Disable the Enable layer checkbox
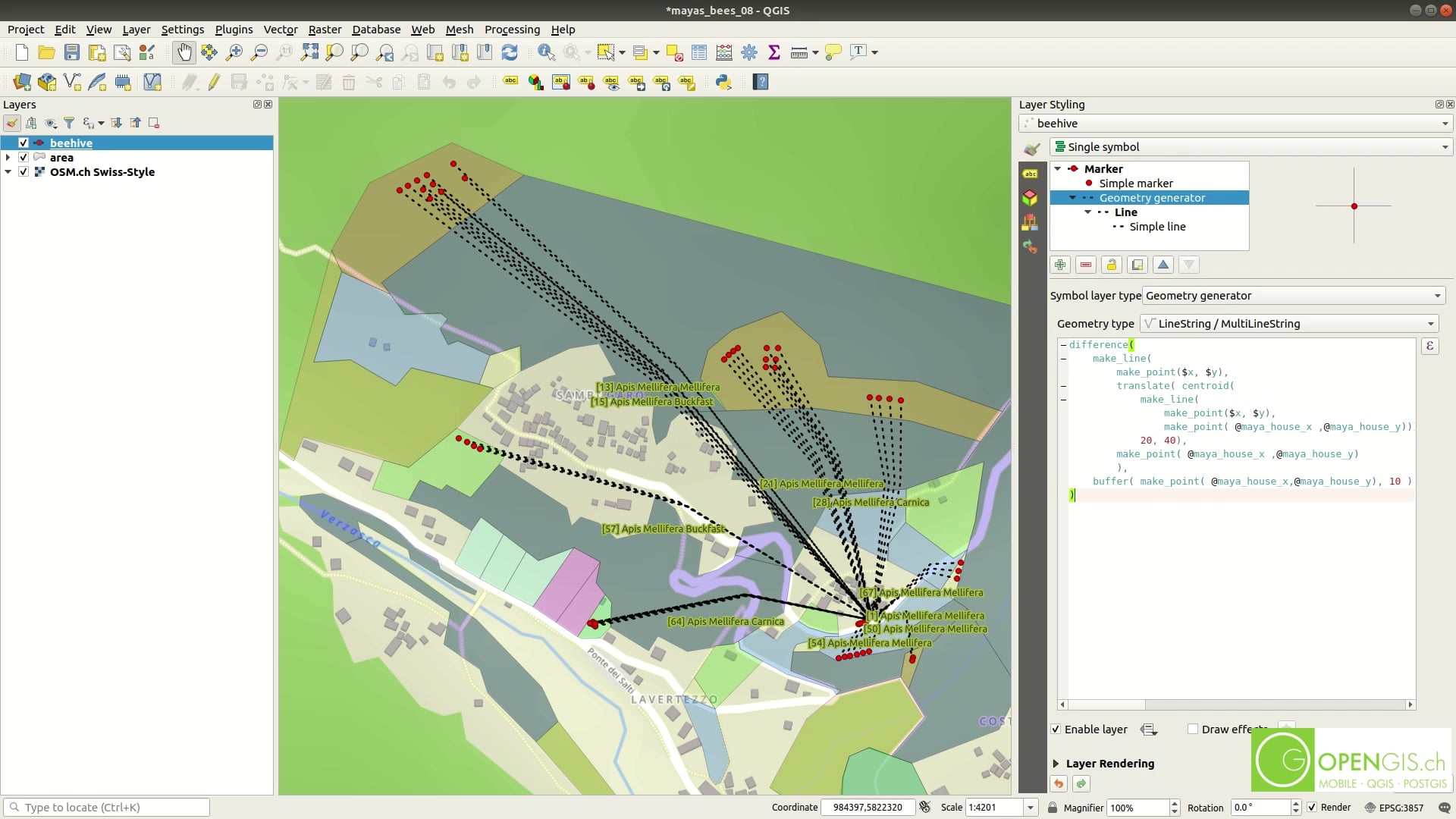This screenshot has height=819, width=1456. tap(1055, 729)
